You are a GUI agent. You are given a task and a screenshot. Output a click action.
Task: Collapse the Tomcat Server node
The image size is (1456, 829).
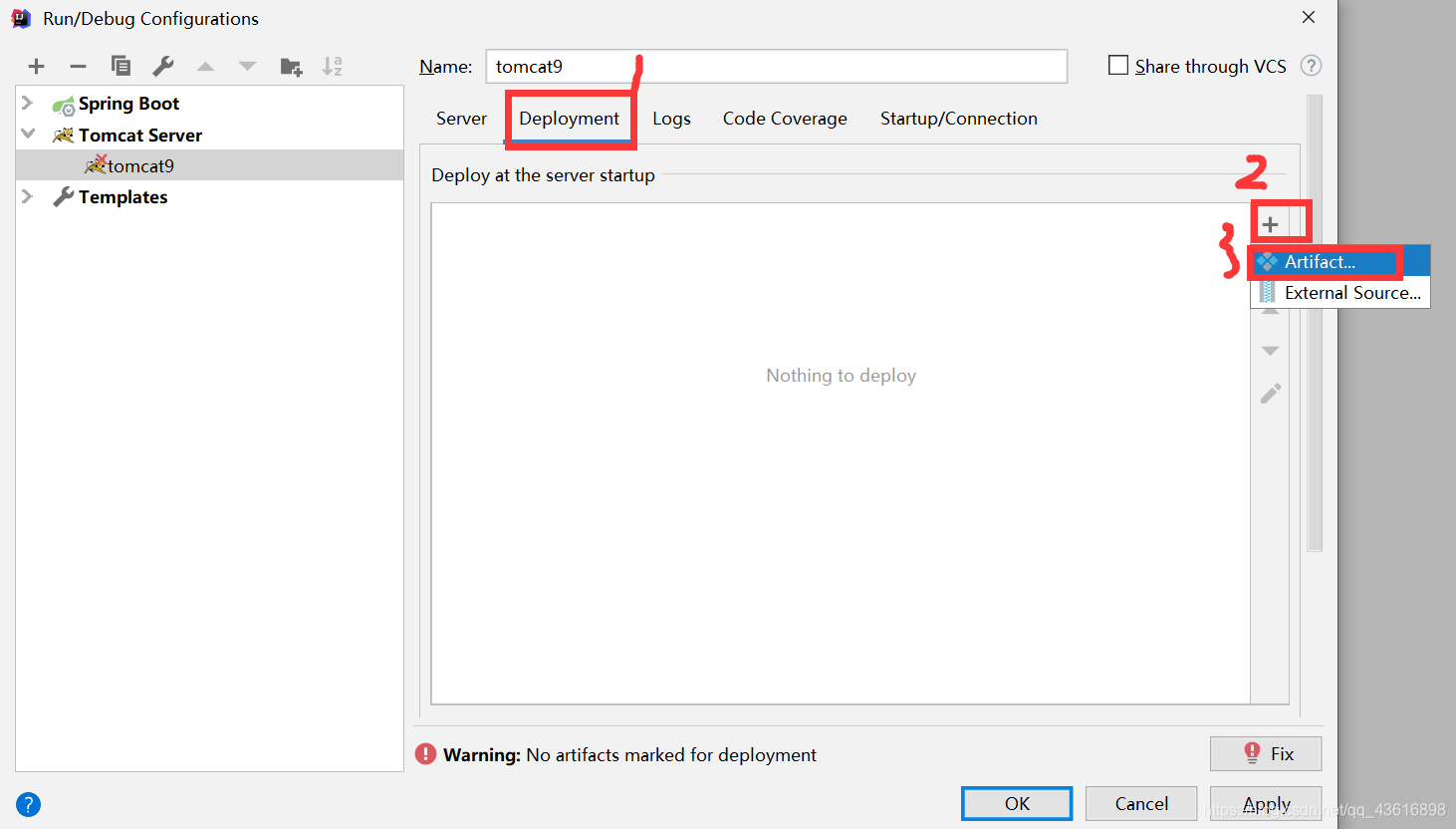point(28,134)
